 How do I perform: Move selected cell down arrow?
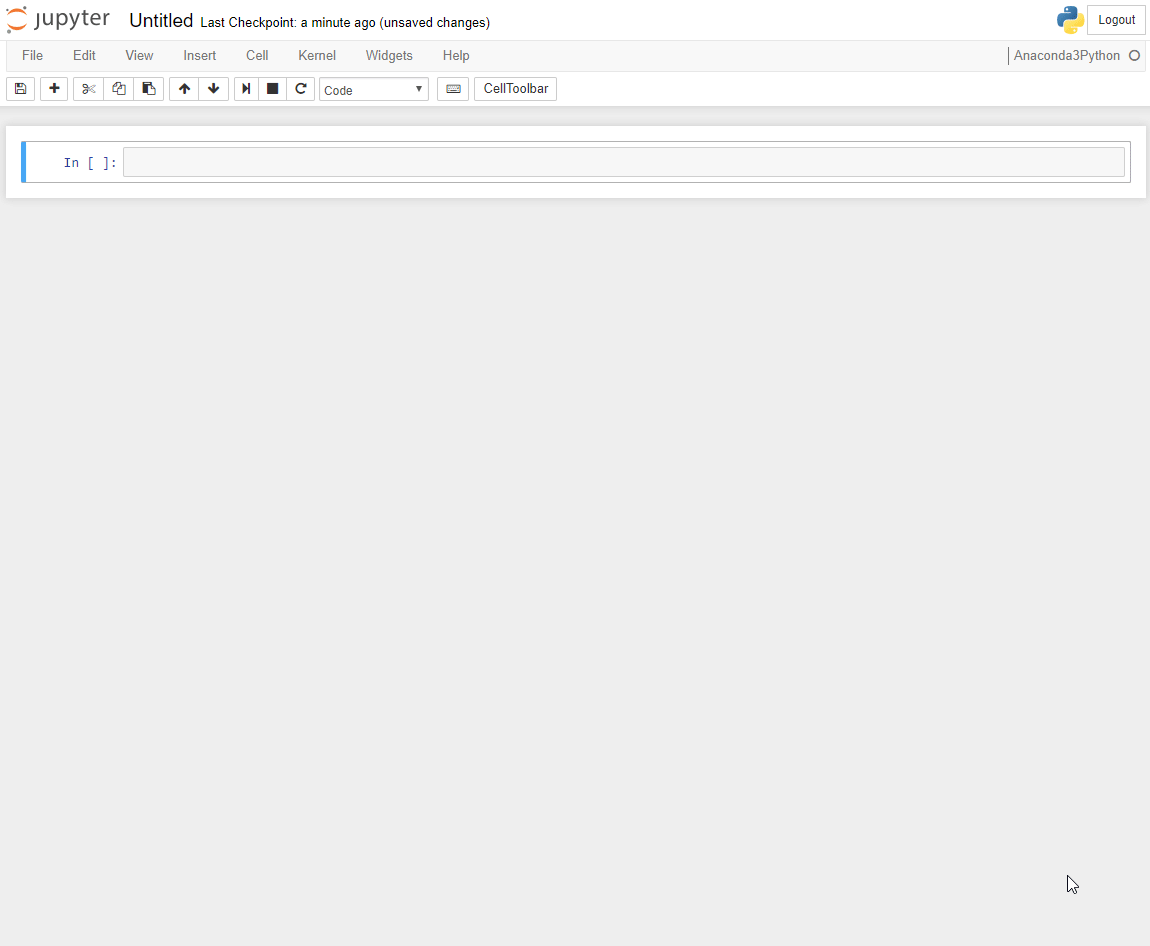tap(213, 89)
